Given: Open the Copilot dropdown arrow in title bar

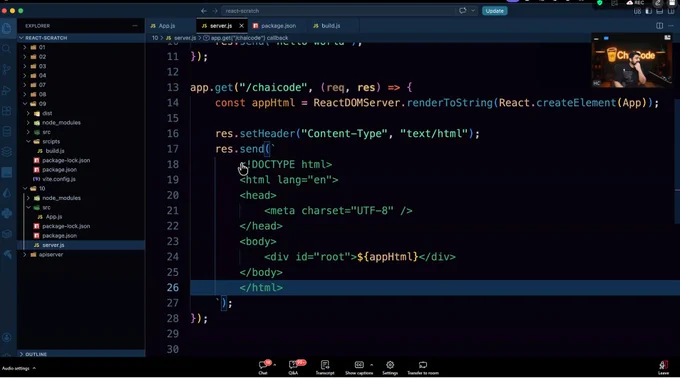Looking at the screenshot, I should coord(473,11).
